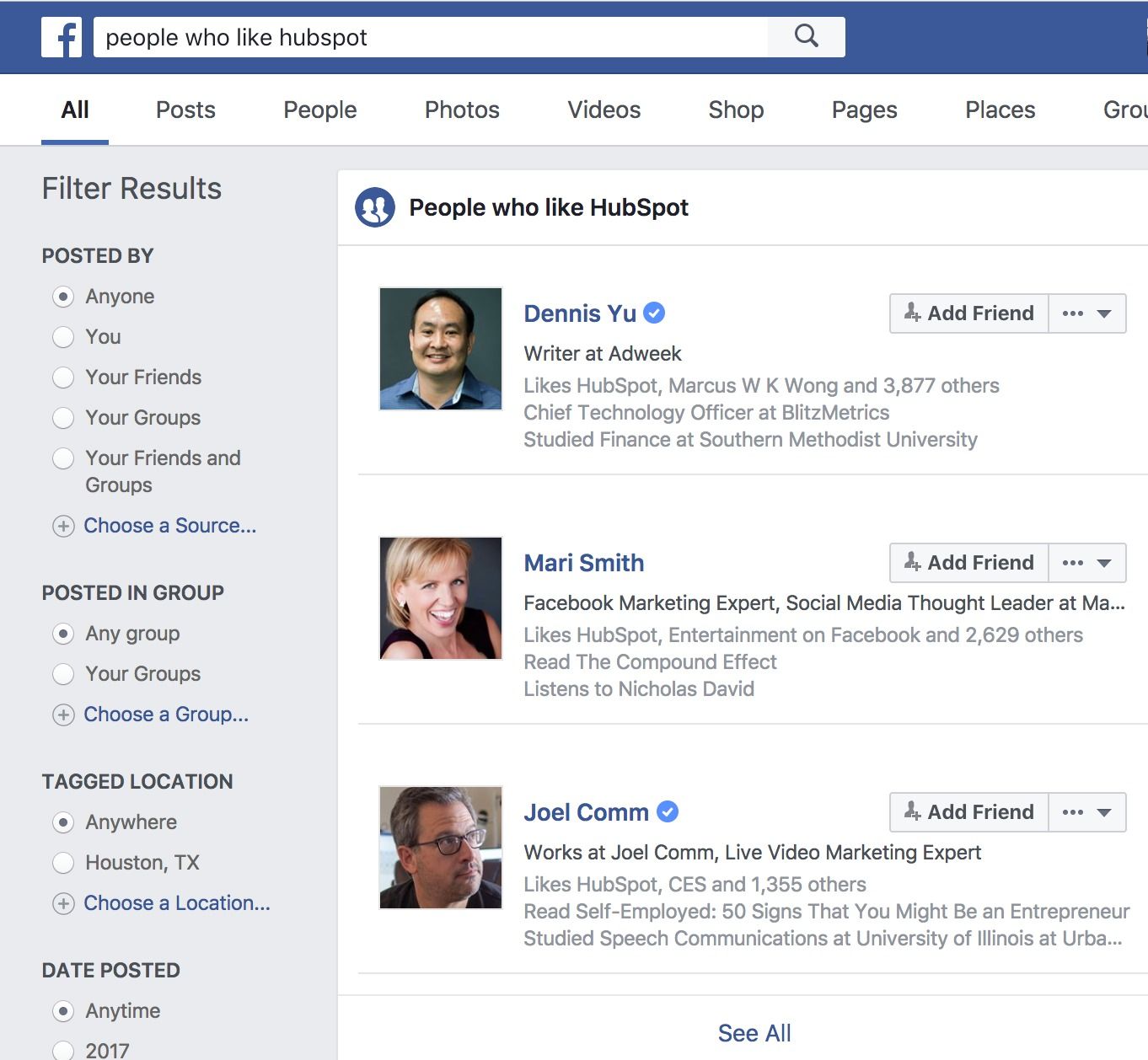Click the plus icon beside 'Choose a Source...'

click(64, 526)
